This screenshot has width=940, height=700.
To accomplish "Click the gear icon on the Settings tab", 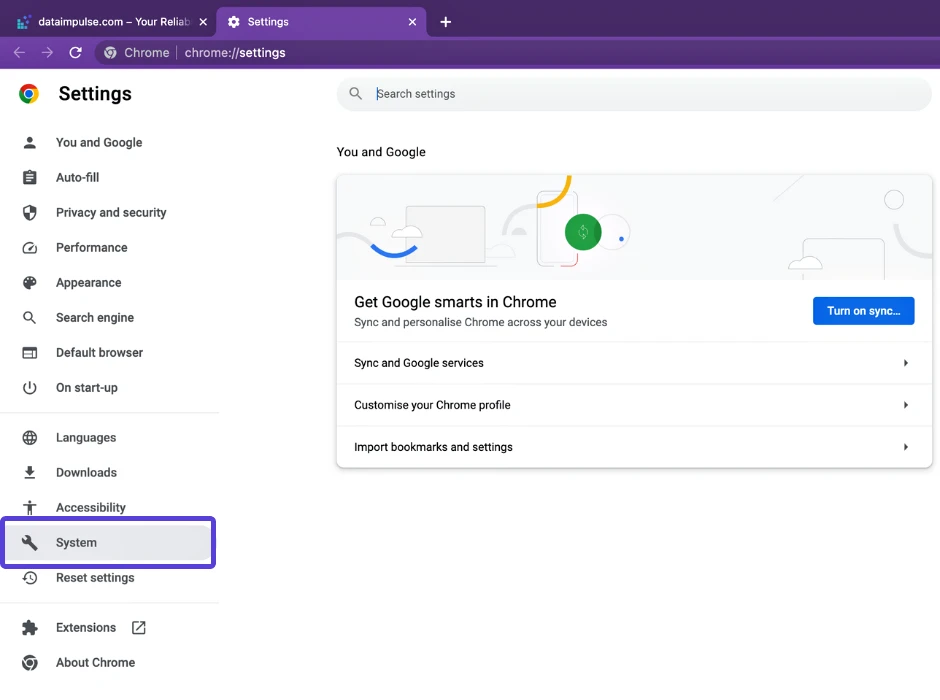I will pyautogui.click(x=234, y=22).
